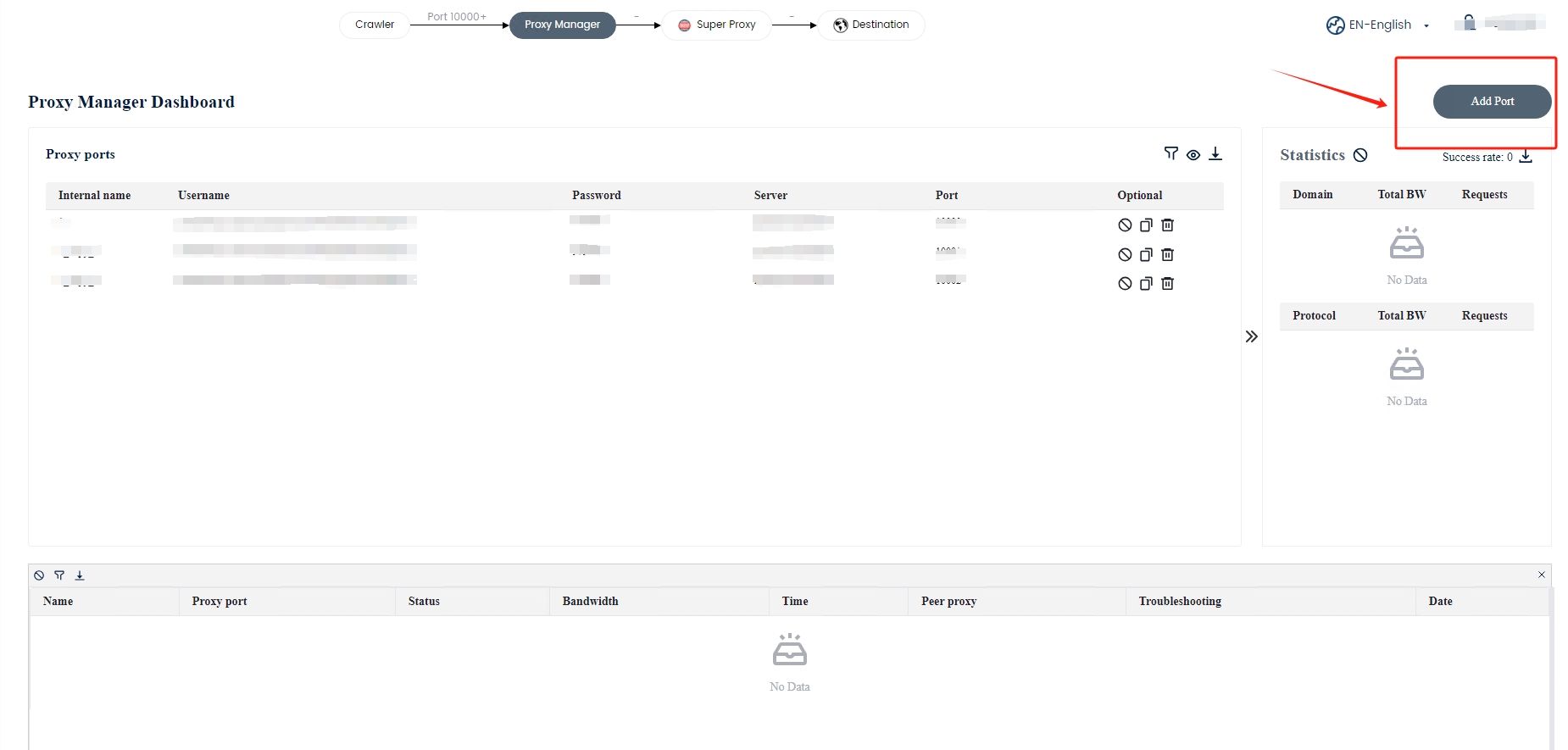Disable the second proxy port row
Viewport: 1568px width, 750px height.
1125,255
